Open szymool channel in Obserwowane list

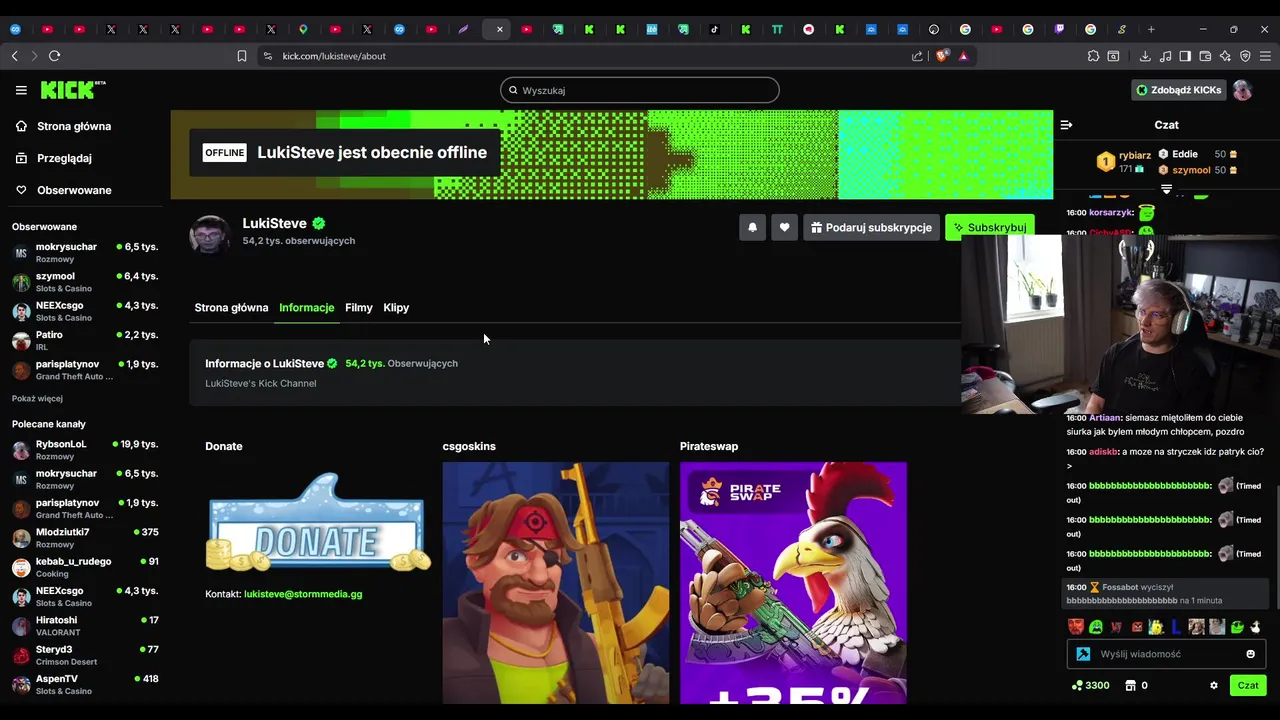tap(85, 282)
